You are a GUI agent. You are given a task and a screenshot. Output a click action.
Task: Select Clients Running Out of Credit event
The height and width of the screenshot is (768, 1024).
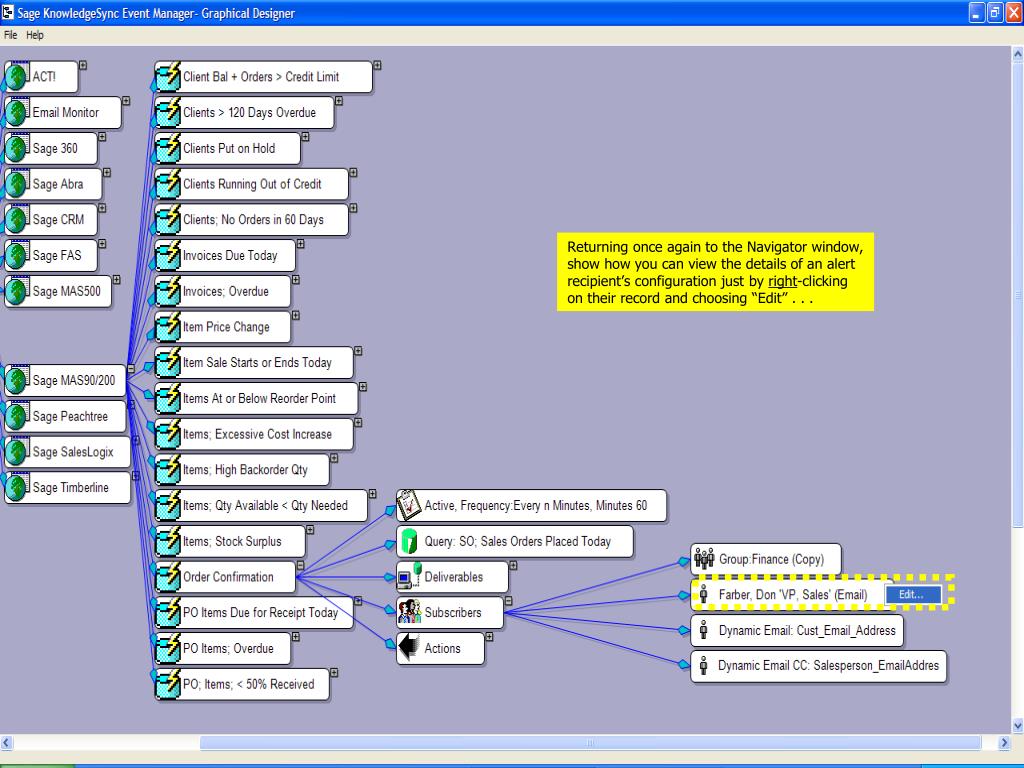pos(251,184)
